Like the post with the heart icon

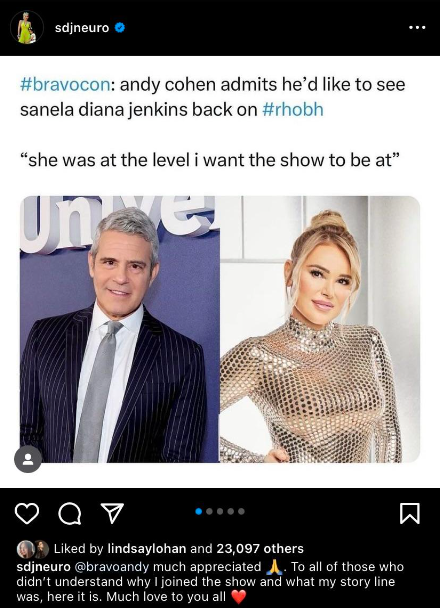pos(27,514)
